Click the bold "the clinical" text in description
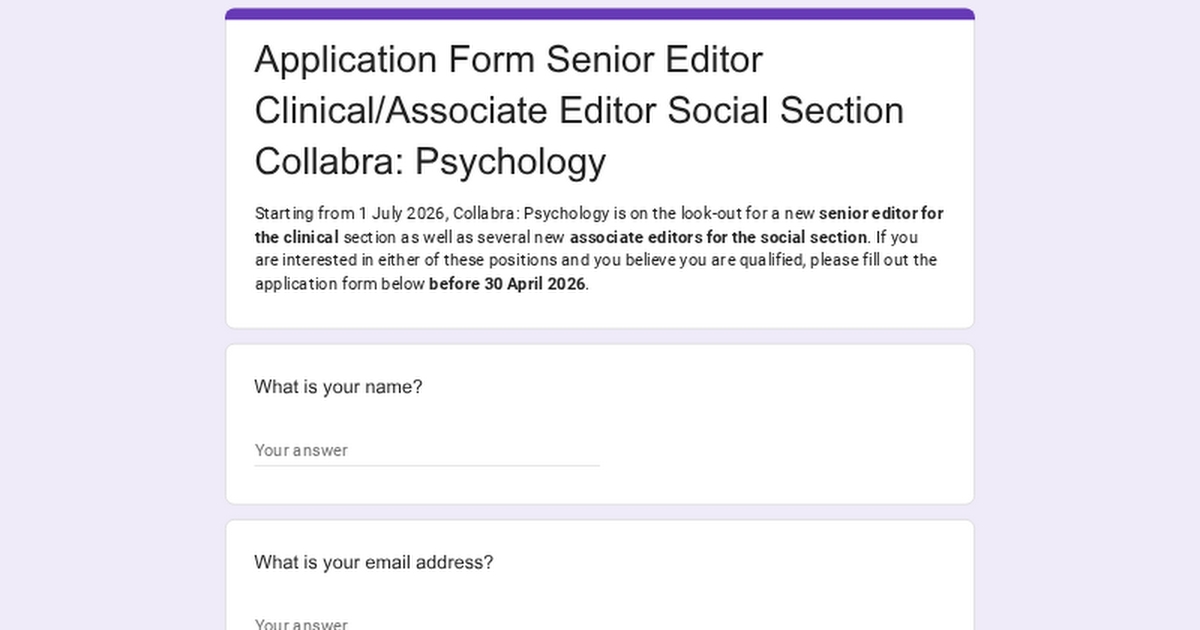 tap(296, 238)
